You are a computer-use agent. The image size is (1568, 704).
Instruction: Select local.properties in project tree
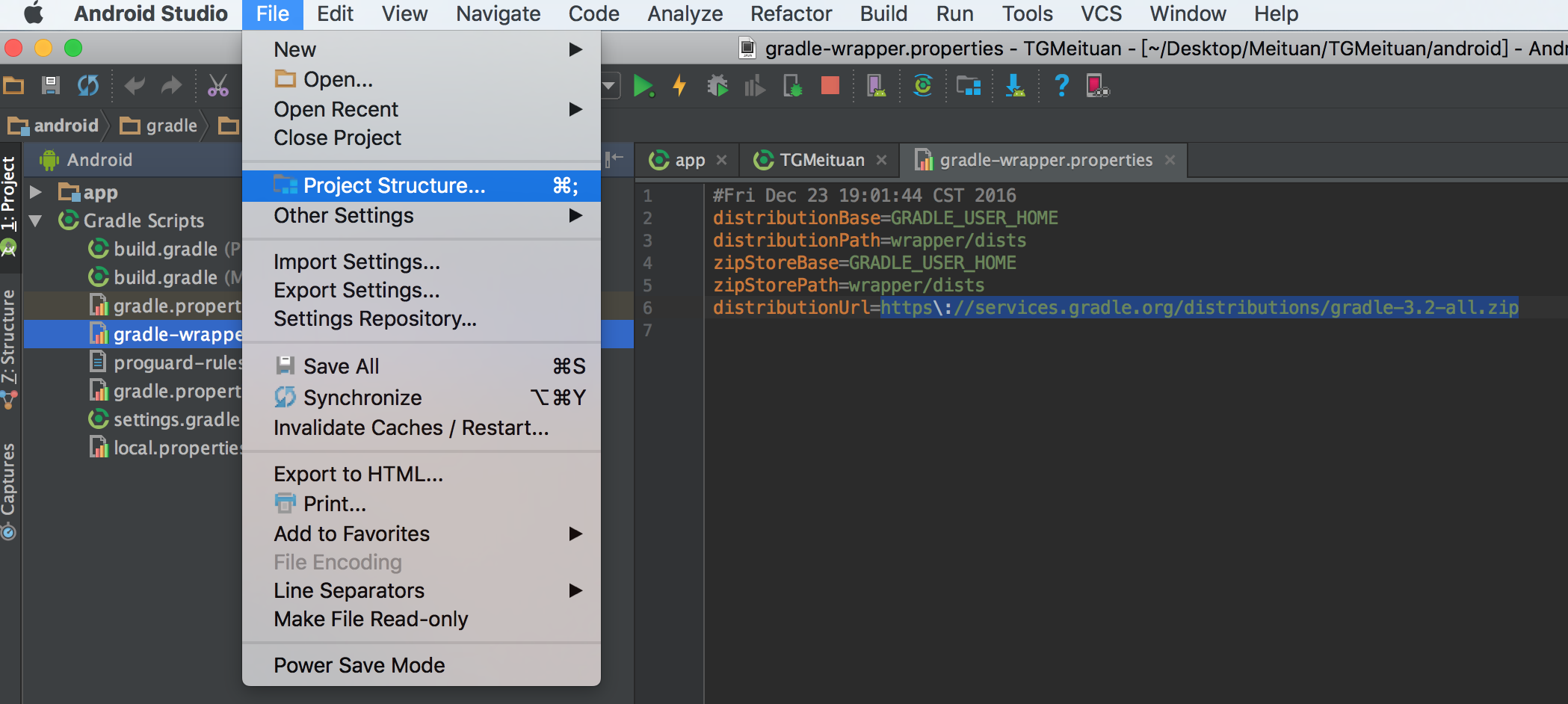click(166, 448)
